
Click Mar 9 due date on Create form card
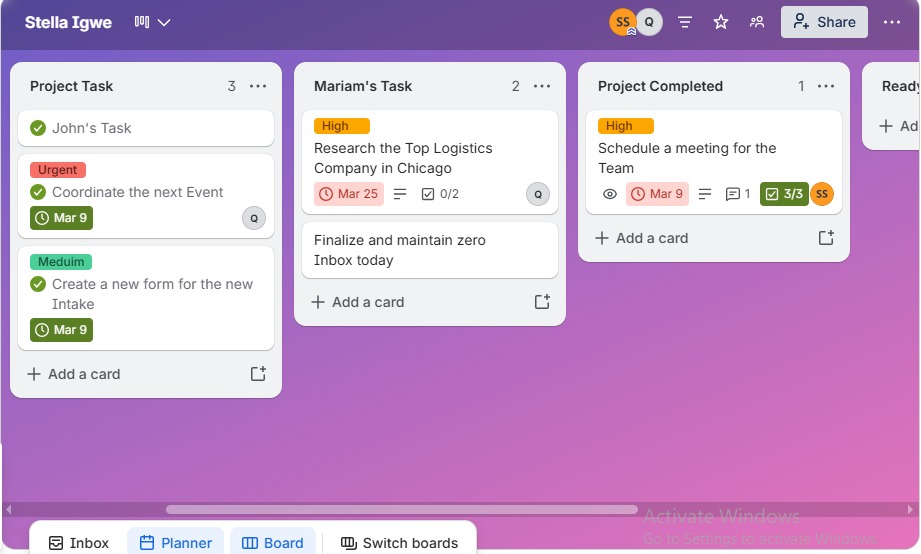[62, 330]
